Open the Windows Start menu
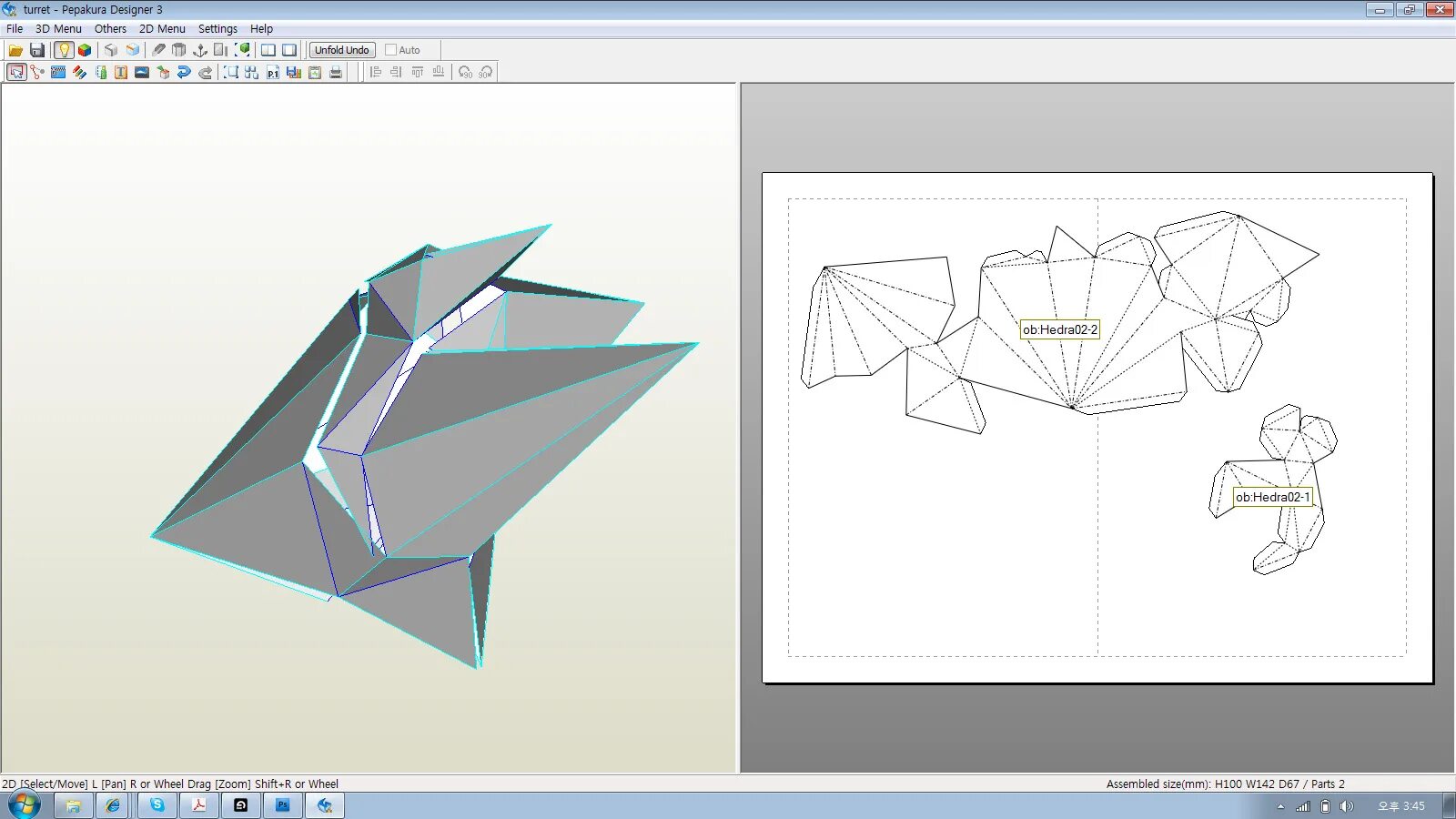This screenshot has width=1456, height=819. (25, 805)
